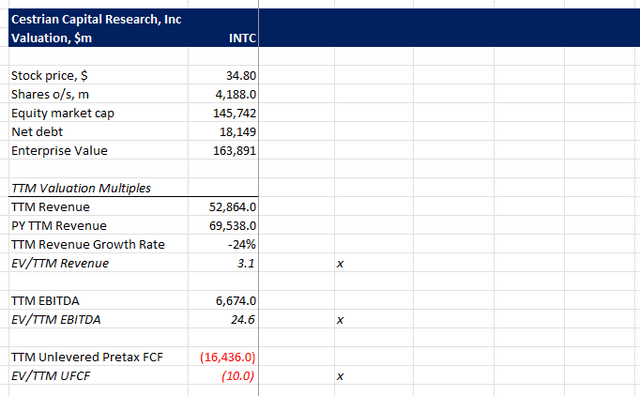Select the TTM EBITDA value 6,674.0

tap(236, 301)
